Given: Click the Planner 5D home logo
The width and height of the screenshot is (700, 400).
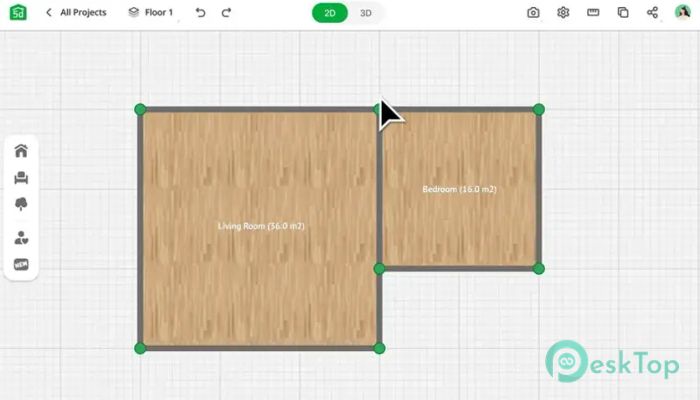Looking at the screenshot, I should [x=18, y=12].
